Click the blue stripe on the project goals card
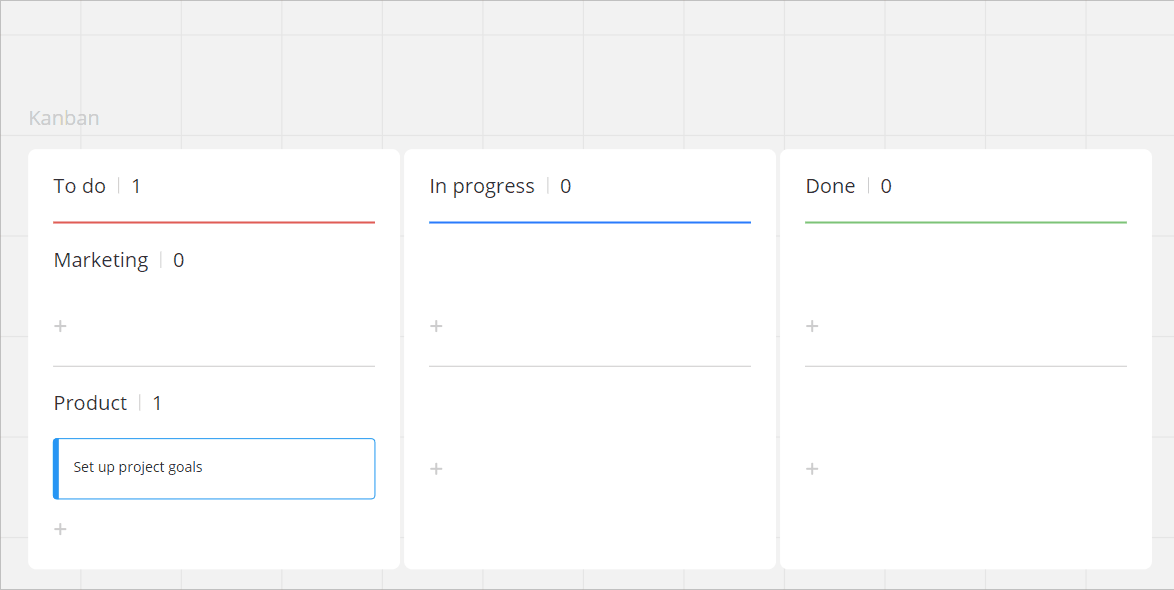Screen dimensions: 1174x590 click(56, 468)
